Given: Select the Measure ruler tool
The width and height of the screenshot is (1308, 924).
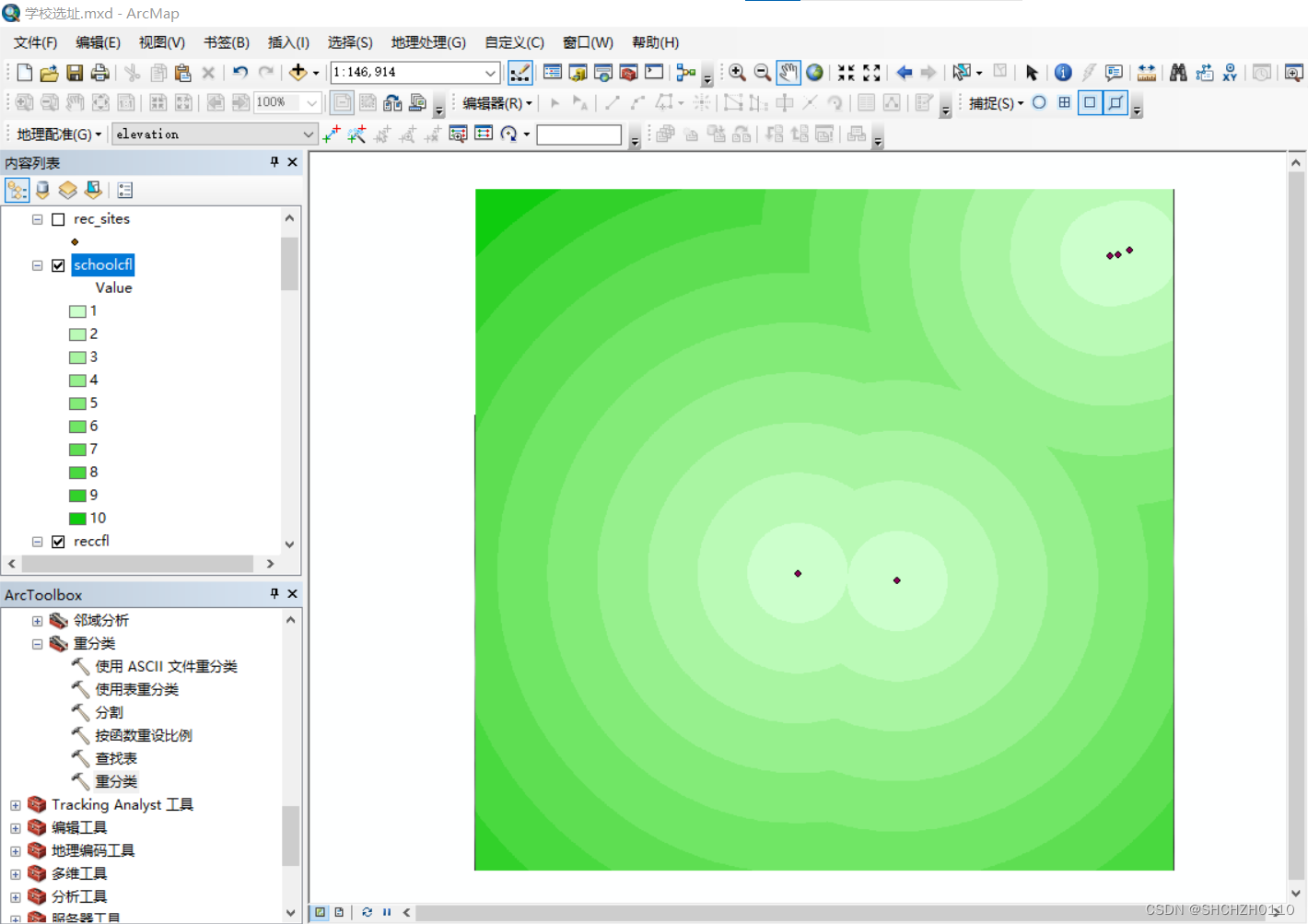Looking at the screenshot, I should click(x=1147, y=72).
